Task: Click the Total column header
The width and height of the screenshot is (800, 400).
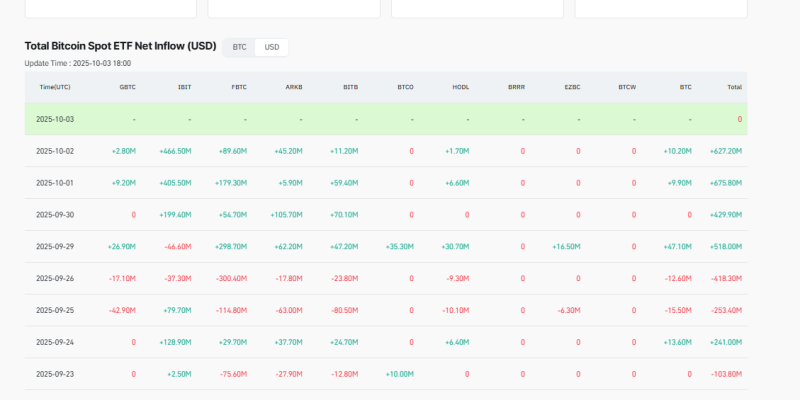Action: click(734, 87)
